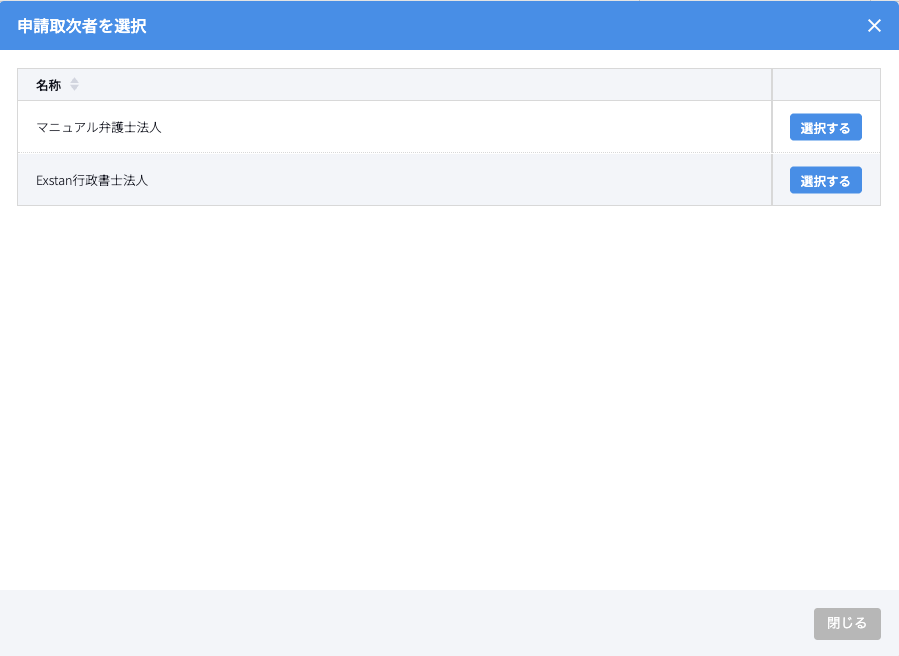Click the empty white area below the table
This screenshot has height=656, width=899.
pyautogui.click(x=450, y=400)
